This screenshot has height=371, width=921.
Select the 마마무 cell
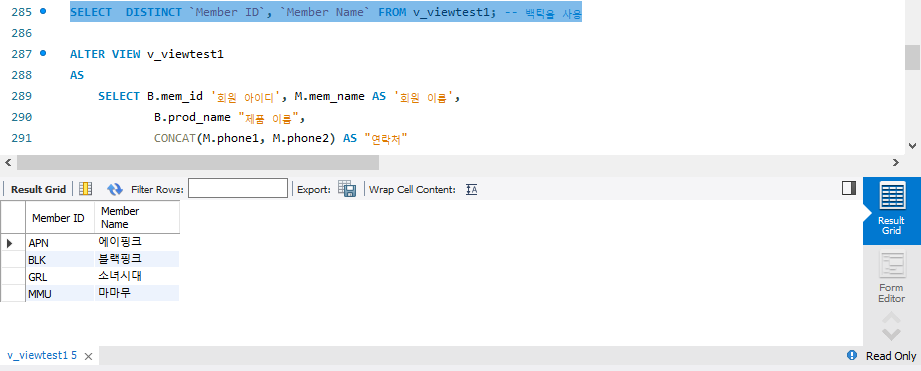click(x=137, y=294)
